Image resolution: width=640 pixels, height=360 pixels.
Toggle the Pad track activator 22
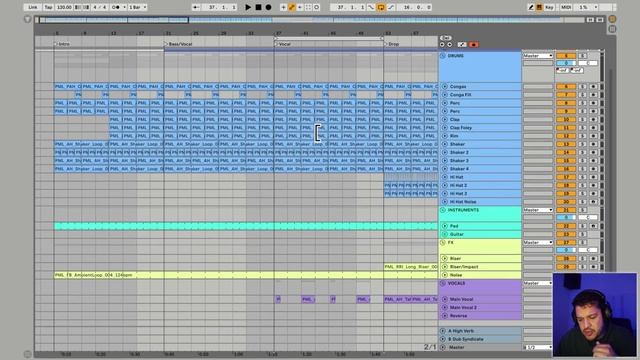pyautogui.click(x=566, y=226)
